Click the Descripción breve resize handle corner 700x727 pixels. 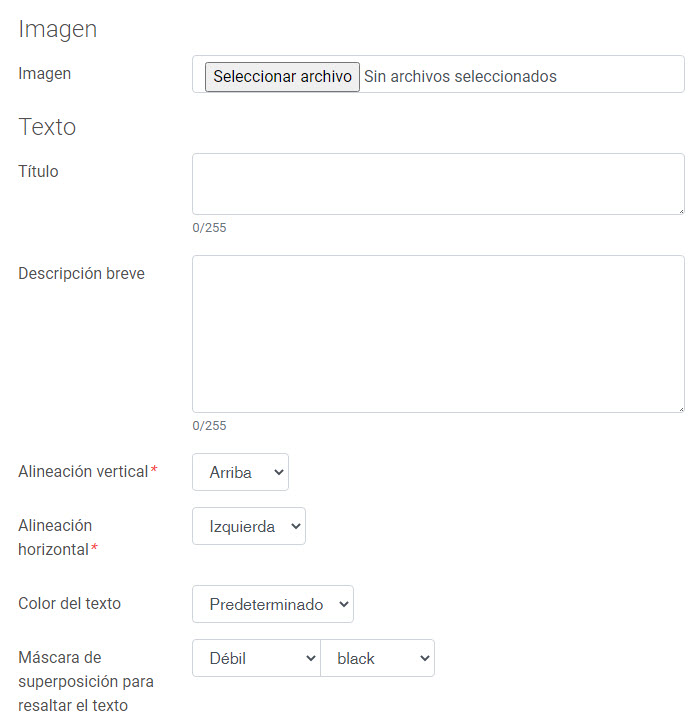[x=681, y=409]
